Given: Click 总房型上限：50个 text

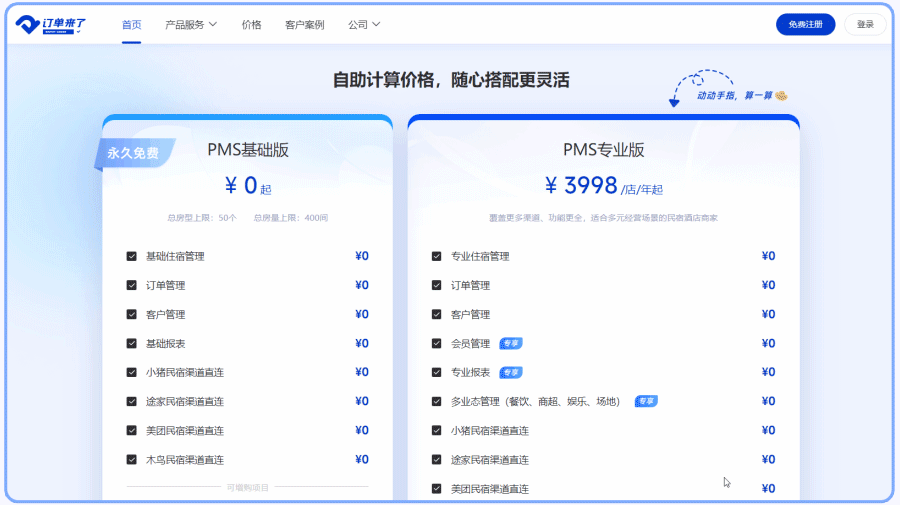Looking at the screenshot, I should point(201,218).
